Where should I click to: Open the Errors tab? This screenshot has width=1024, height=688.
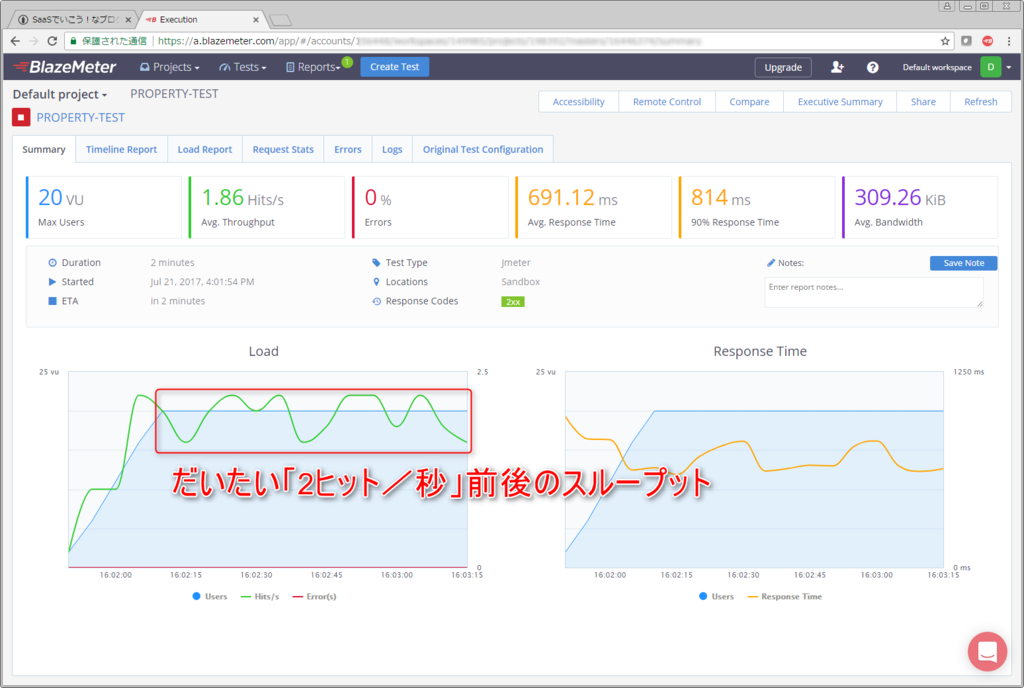click(347, 149)
